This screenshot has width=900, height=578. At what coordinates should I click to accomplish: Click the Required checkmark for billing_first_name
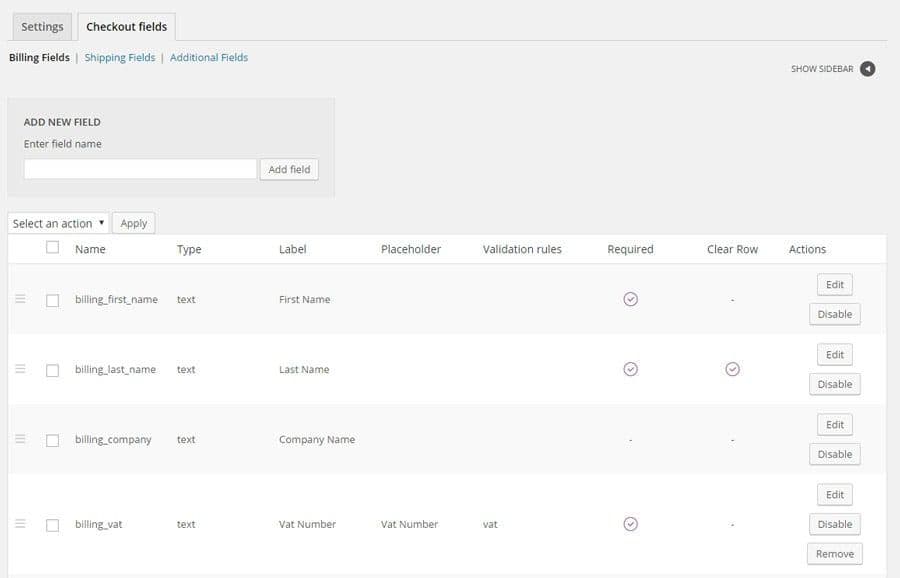(x=630, y=299)
